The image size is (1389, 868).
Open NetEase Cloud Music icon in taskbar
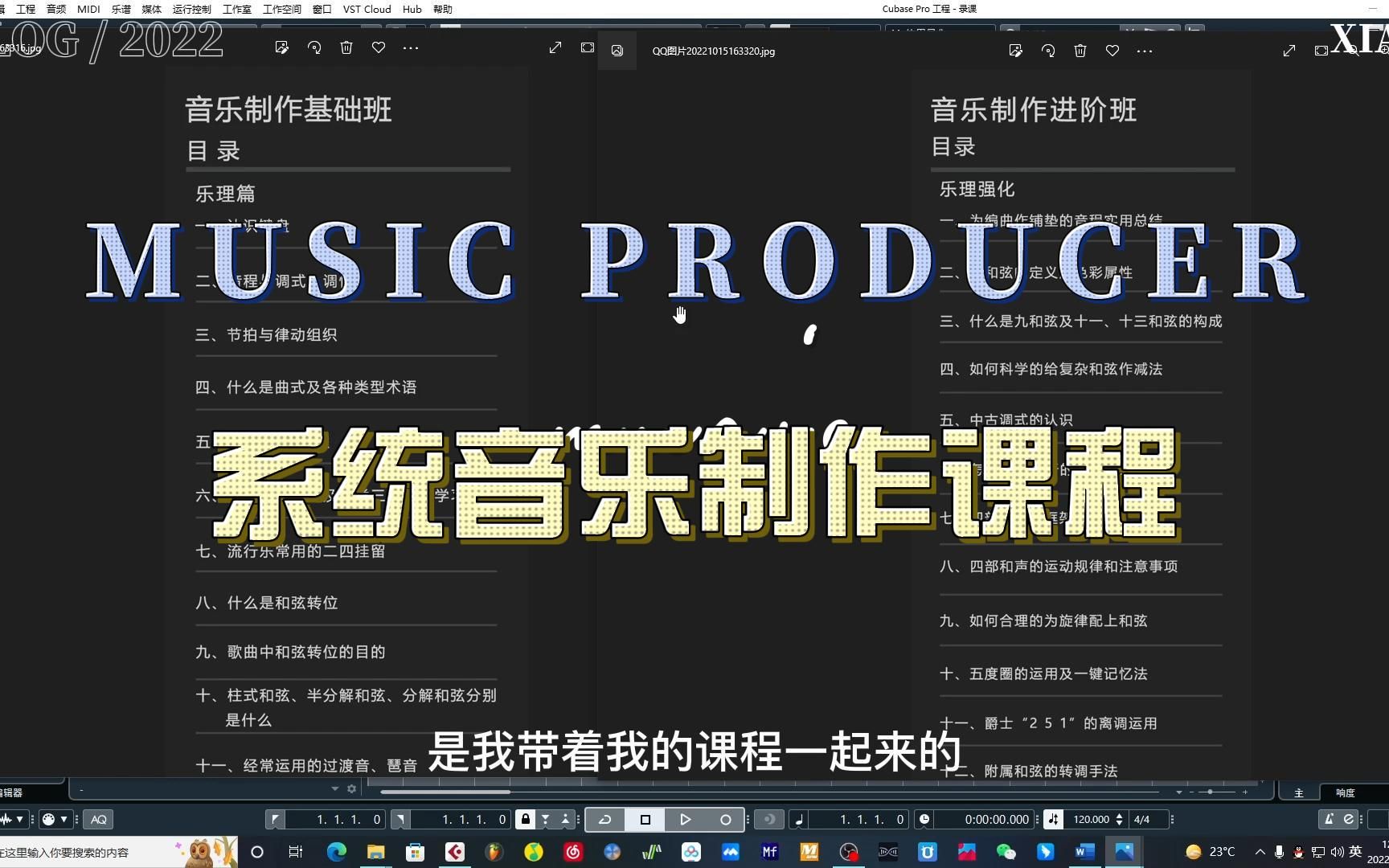click(573, 852)
